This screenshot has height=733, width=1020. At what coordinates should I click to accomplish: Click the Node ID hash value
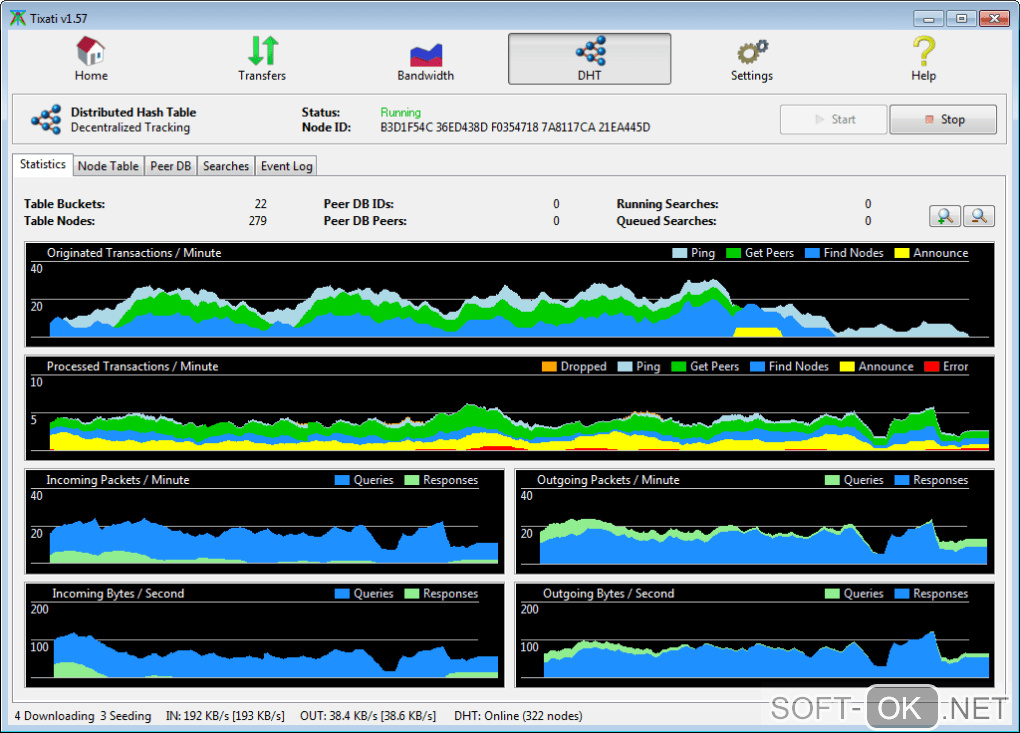coord(515,127)
